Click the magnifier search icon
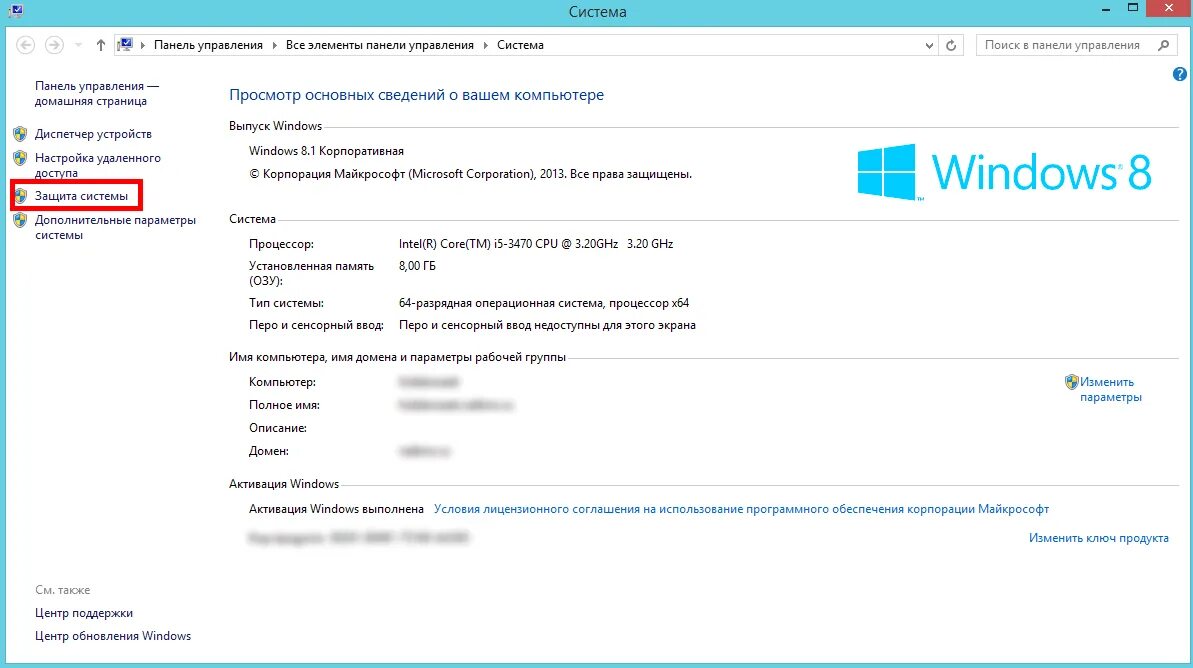The width and height of the screenshot is (1193, 668). tap(1163, 45)
